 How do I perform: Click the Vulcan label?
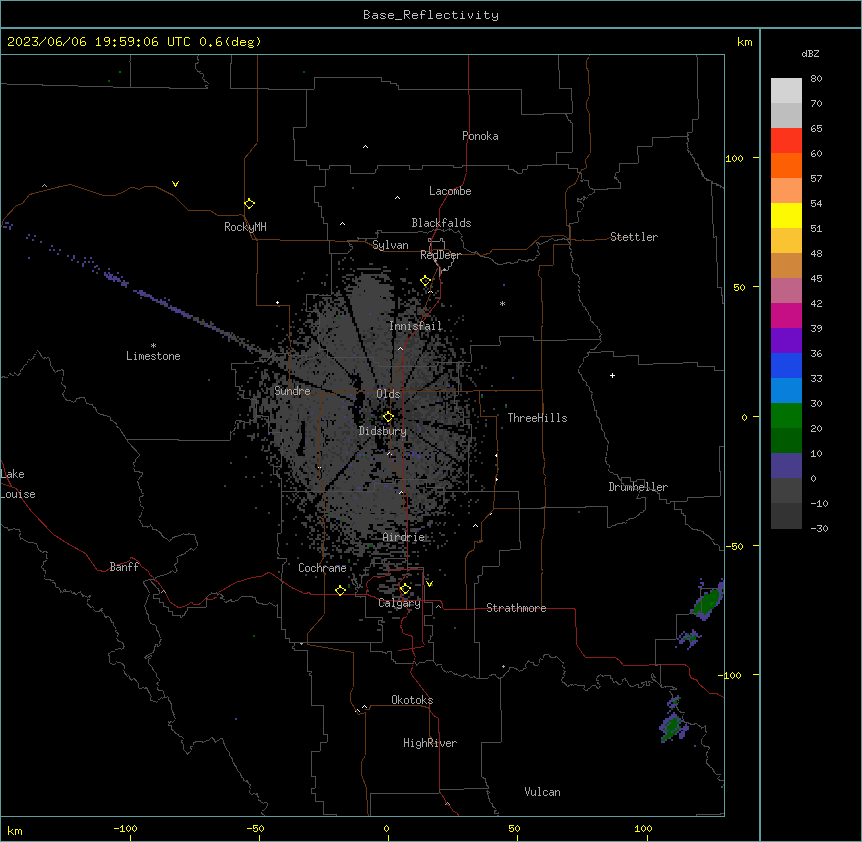[543, 792]
